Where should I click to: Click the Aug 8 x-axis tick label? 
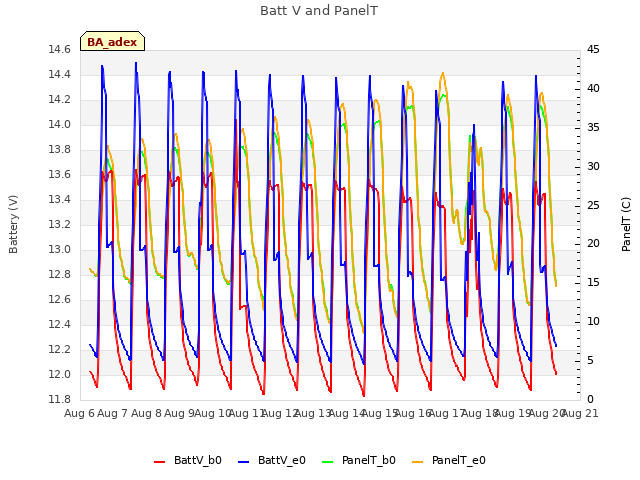[146, 413]
